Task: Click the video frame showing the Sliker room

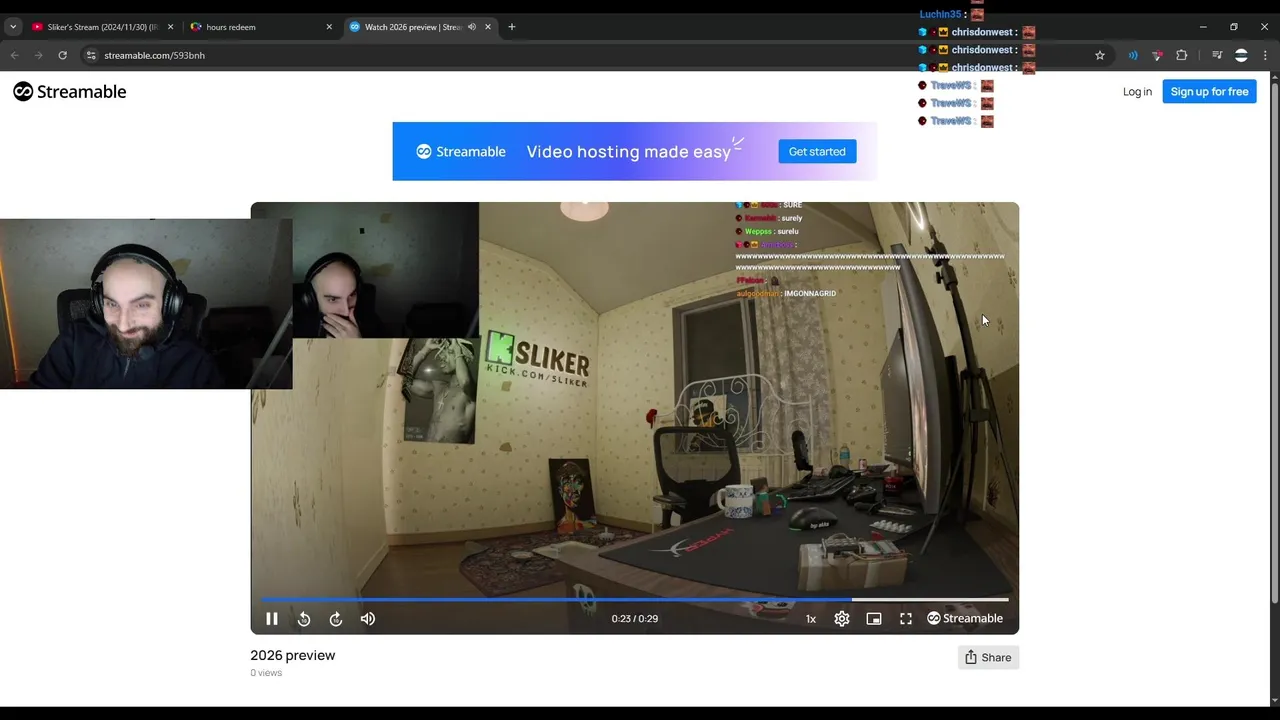Action: (x=634, y=420)
